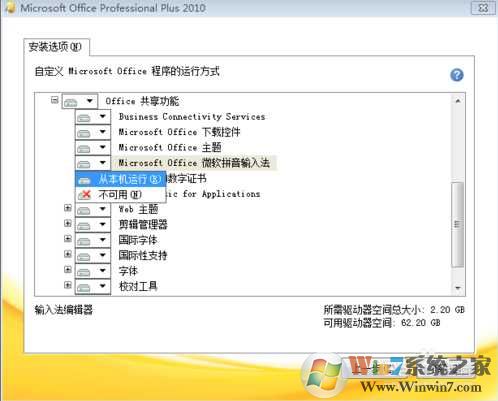Select the 国际字体 label

138,240
